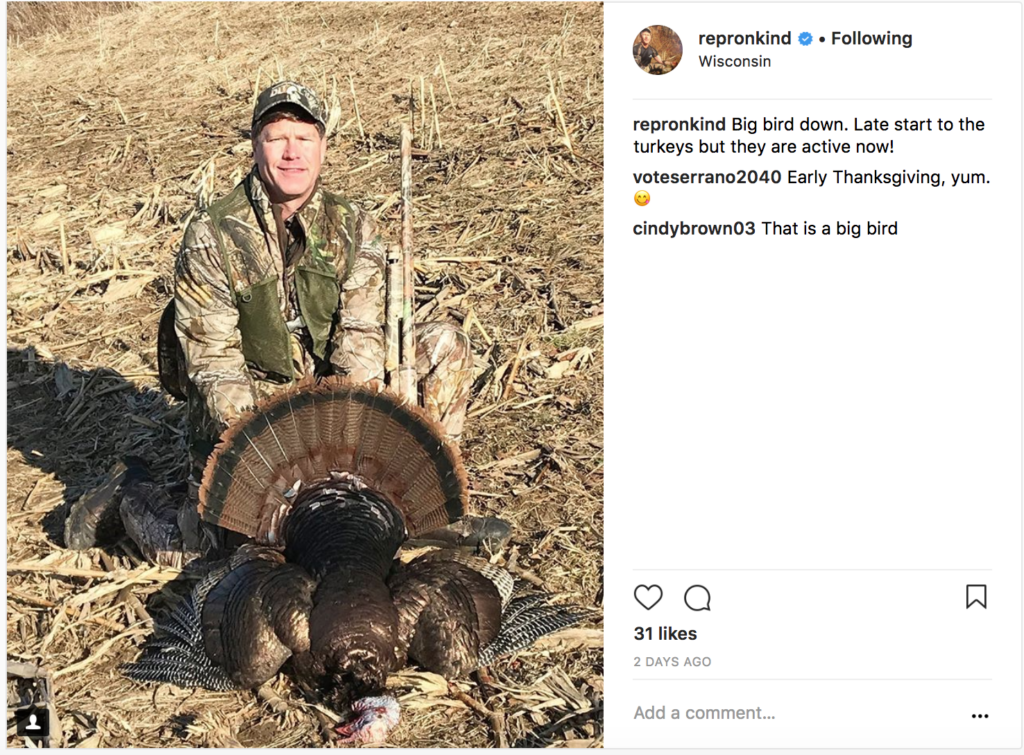
Task: Click the caption text about turkeys
Action: pyautogui.click(x=809, y=135)
